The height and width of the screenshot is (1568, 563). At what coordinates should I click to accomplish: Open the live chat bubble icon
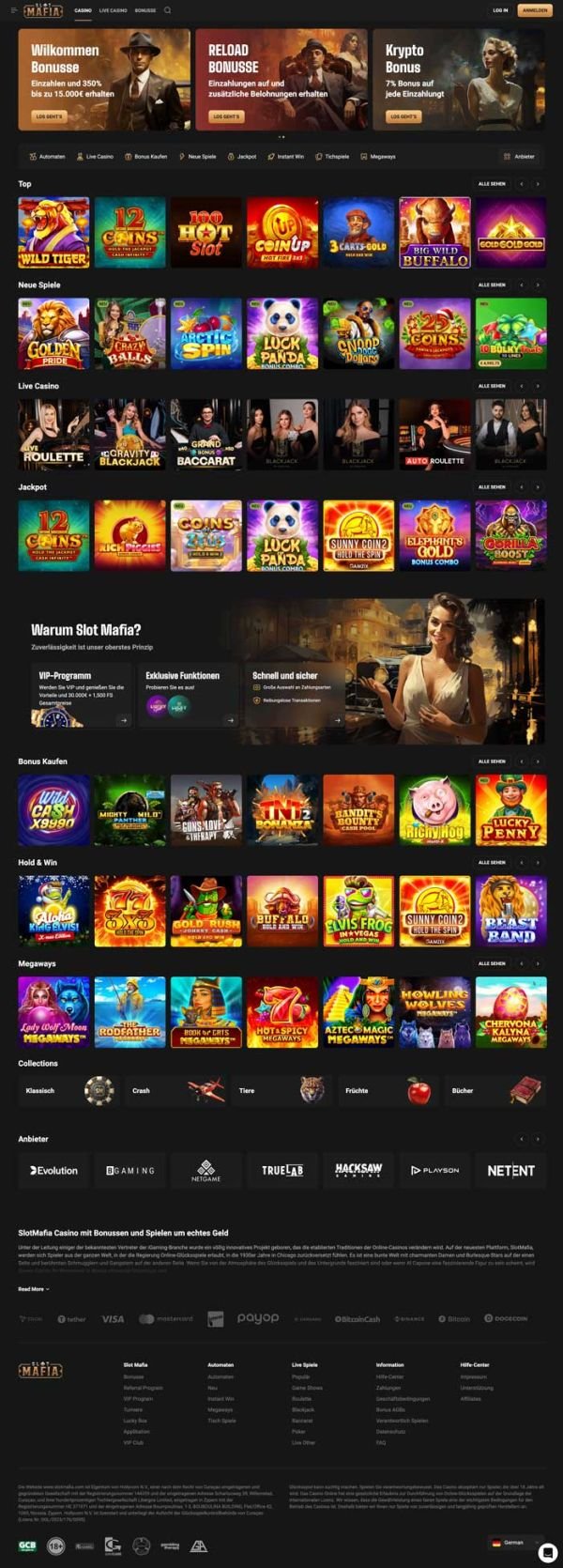(547, 1552)
